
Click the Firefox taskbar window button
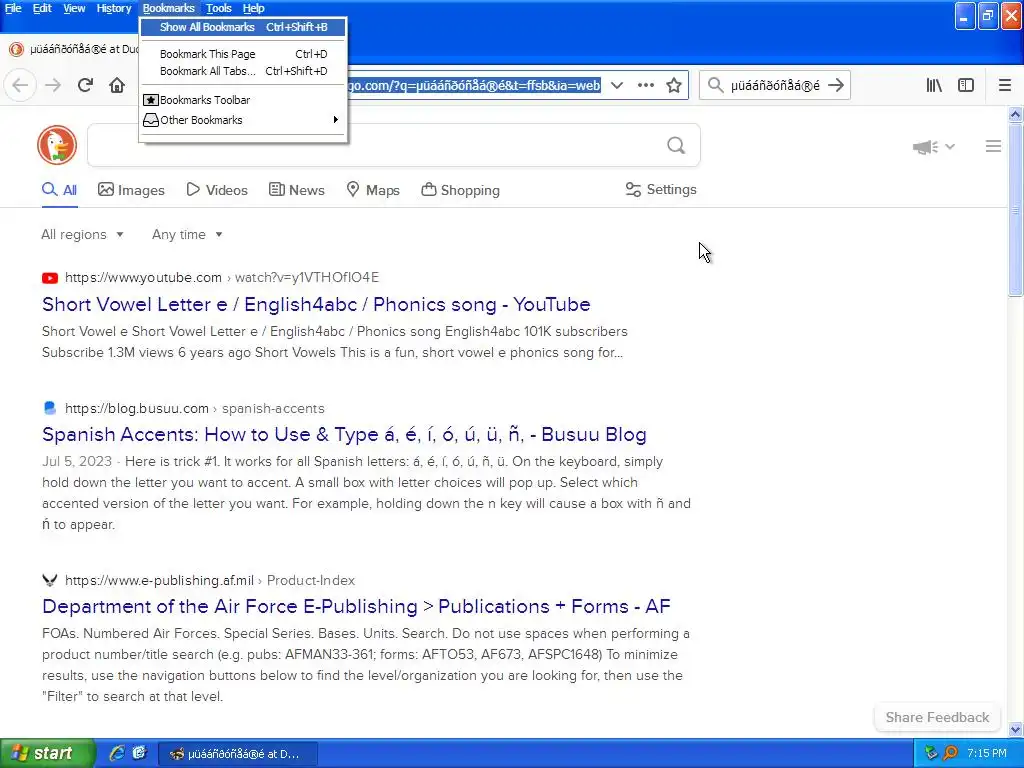[238, 754]
